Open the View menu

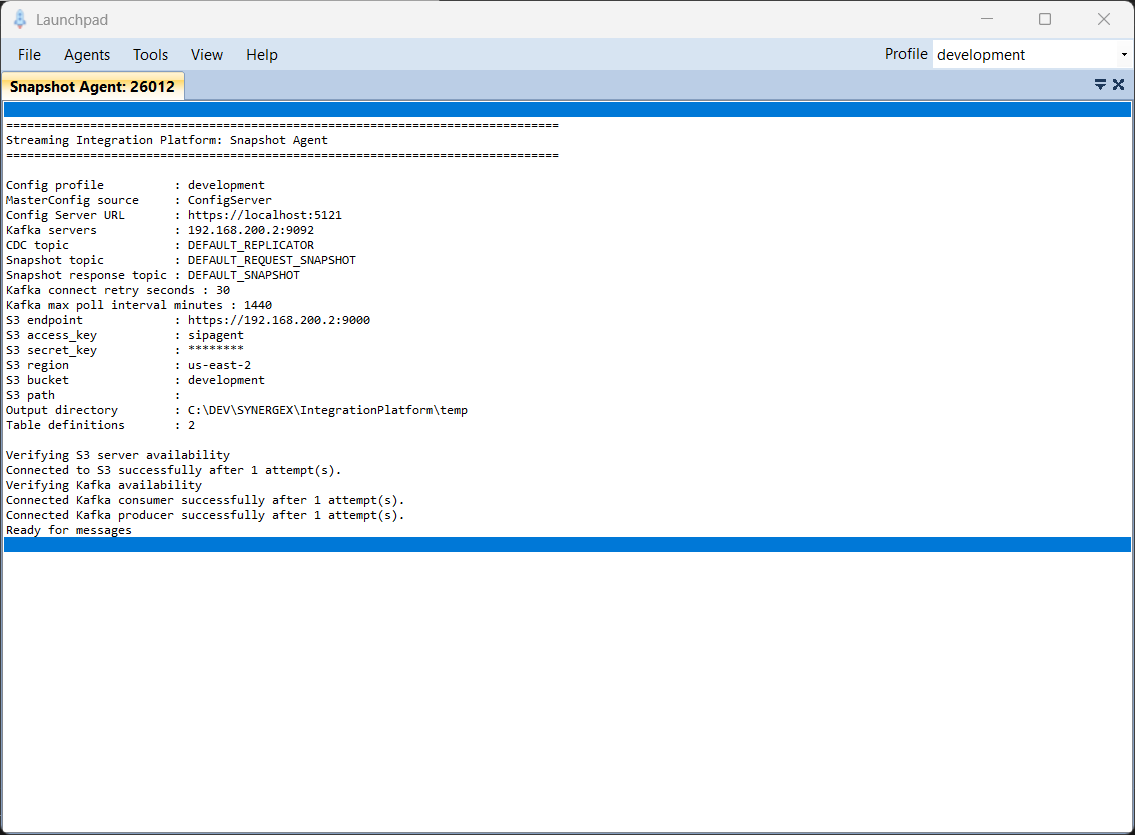(x=206, y=55)
